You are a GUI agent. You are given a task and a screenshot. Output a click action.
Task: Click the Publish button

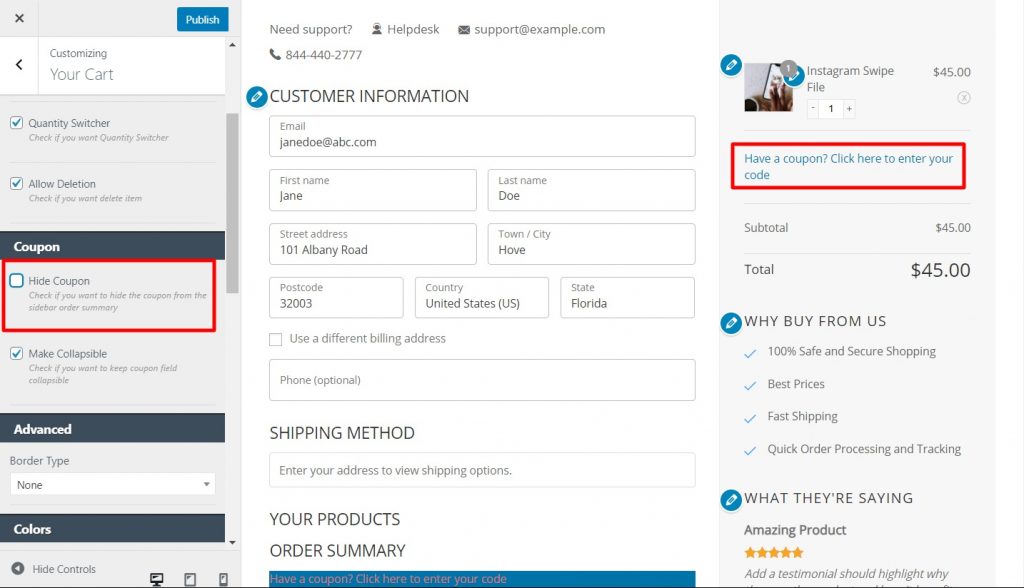[x=202, y=20]
